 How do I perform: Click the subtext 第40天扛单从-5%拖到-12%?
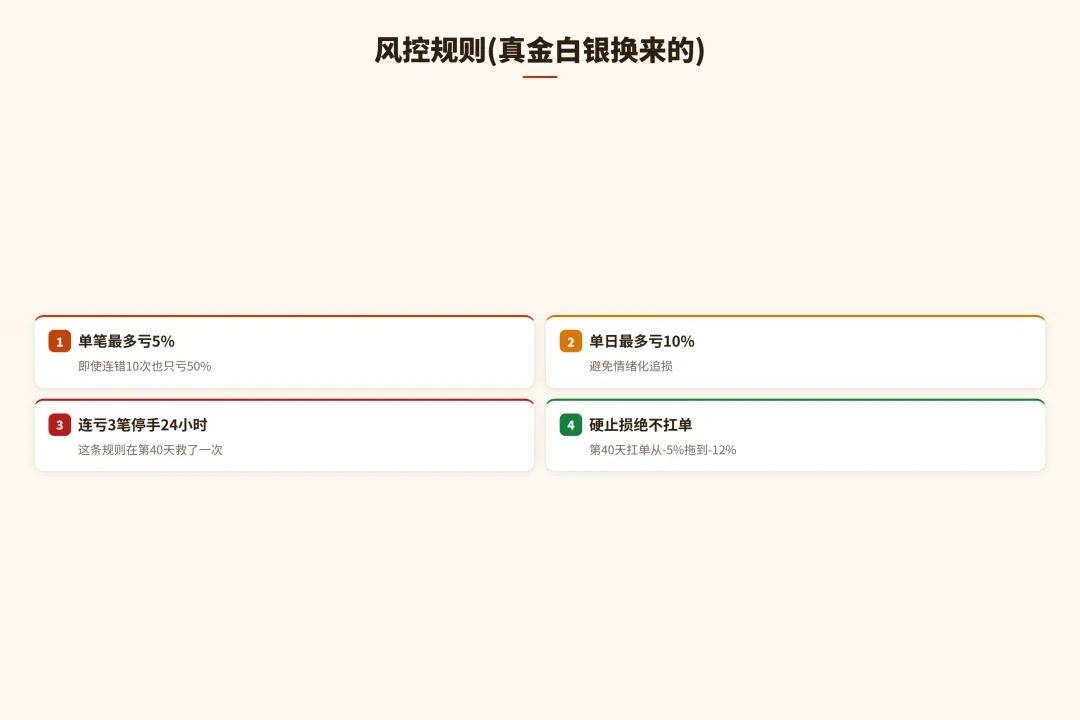(x=662, y=450)
